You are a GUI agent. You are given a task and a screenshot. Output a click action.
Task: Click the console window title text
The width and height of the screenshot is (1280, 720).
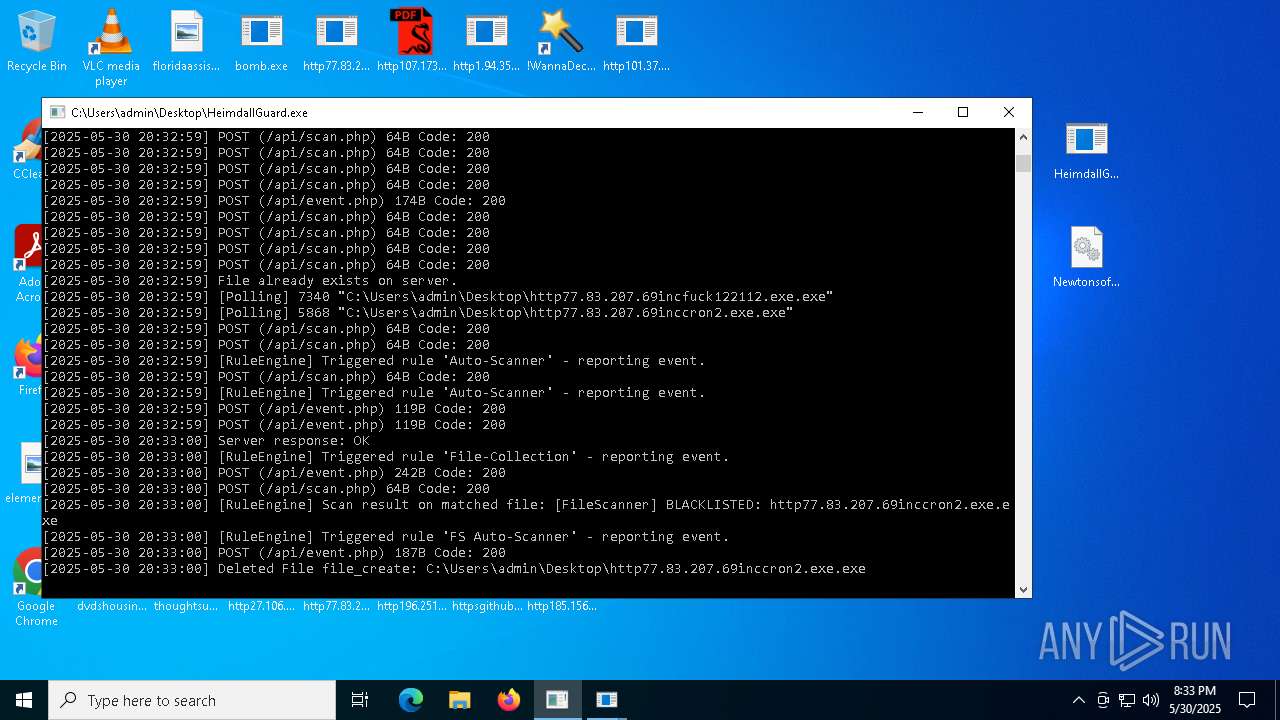coord(189,113)
